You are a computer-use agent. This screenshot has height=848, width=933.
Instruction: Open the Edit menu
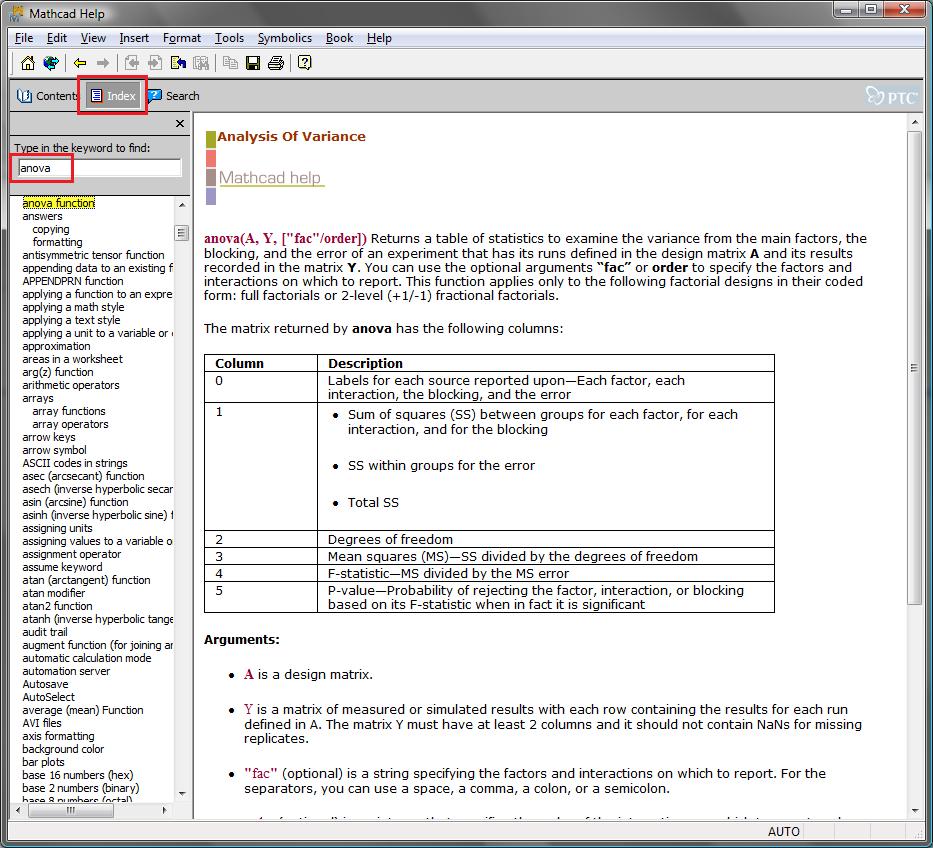pyautogui.click(x=57, y=38)
